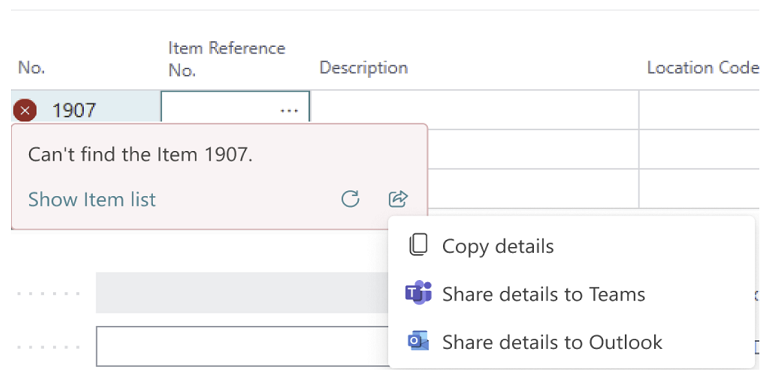The width and height of the screenshot is (780, 380).
Task: Click the red error icon beside 1907
Action: pos(25,110)
